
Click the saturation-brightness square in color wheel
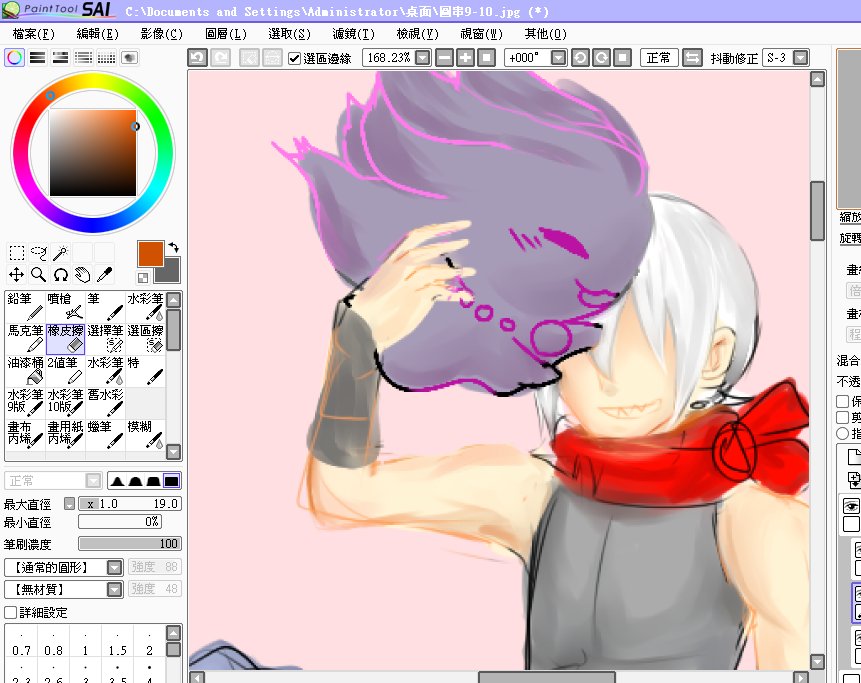[x=93, y=153]
